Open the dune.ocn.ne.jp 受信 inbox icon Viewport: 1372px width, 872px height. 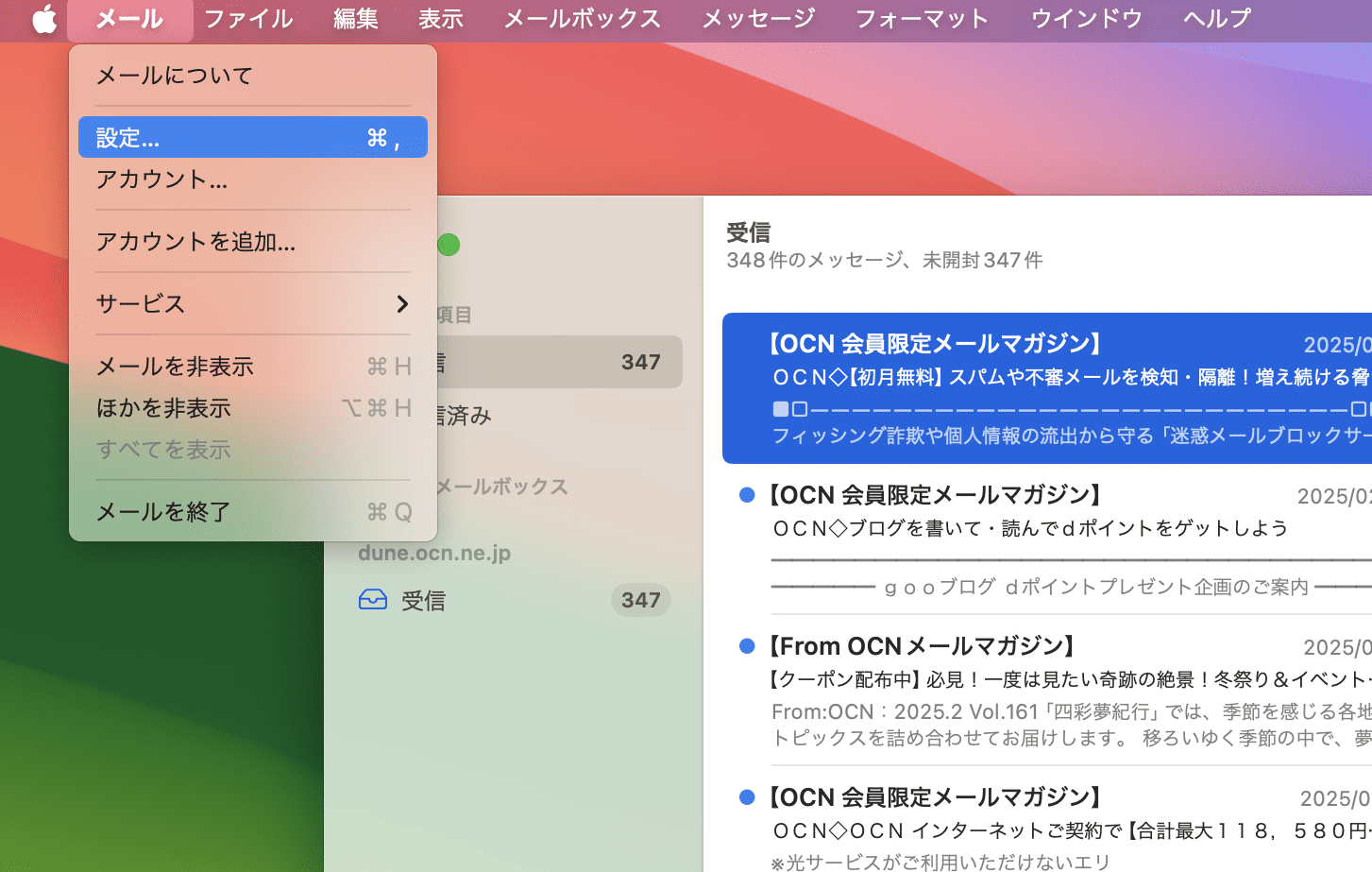point(373,600)
